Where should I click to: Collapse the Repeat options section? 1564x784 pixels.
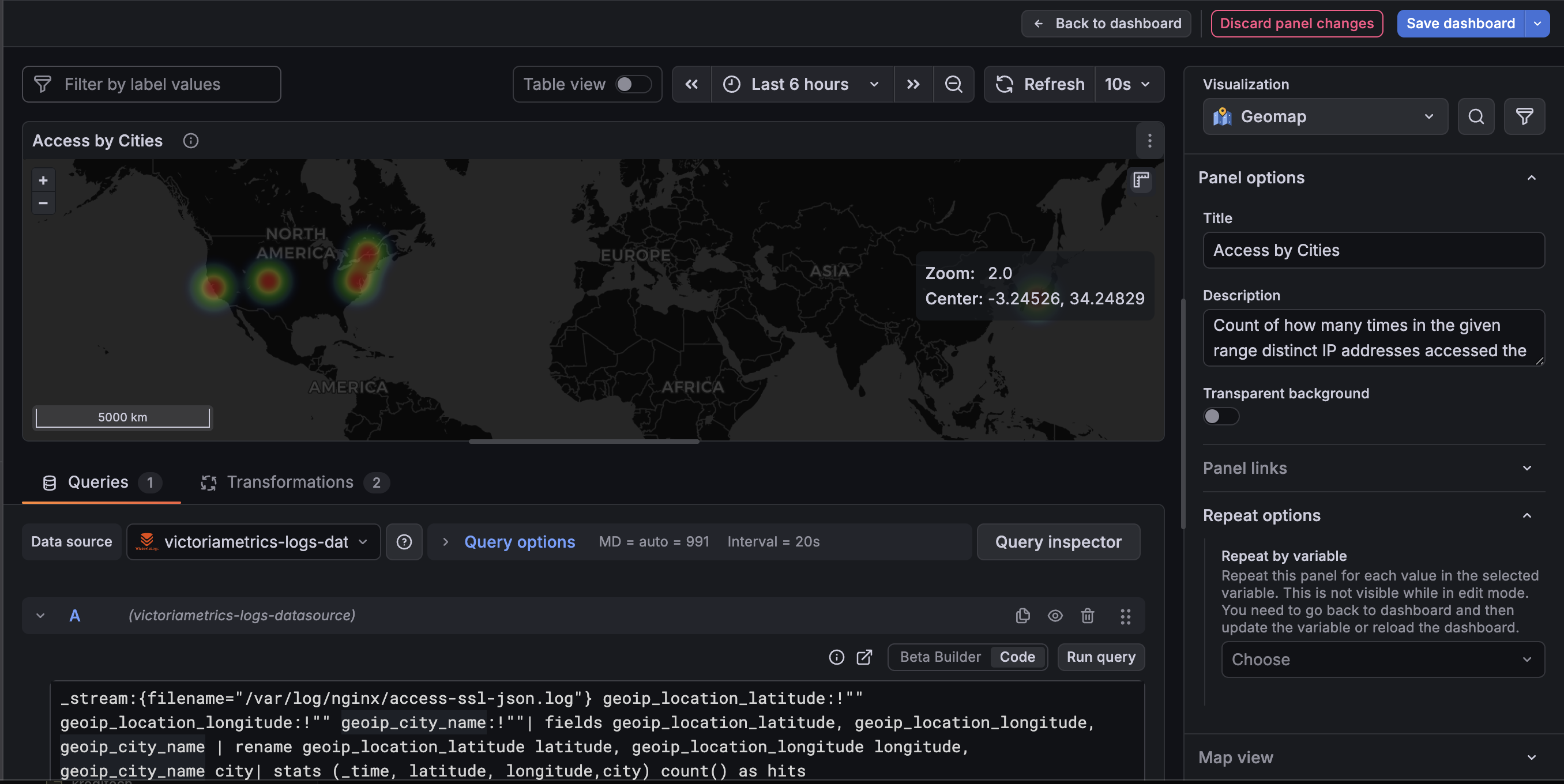click(1527, 516)
